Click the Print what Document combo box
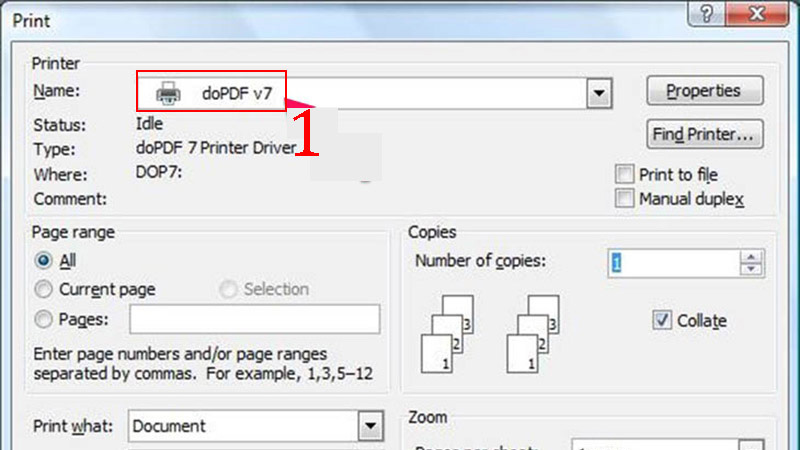 (x=256, y=426)
